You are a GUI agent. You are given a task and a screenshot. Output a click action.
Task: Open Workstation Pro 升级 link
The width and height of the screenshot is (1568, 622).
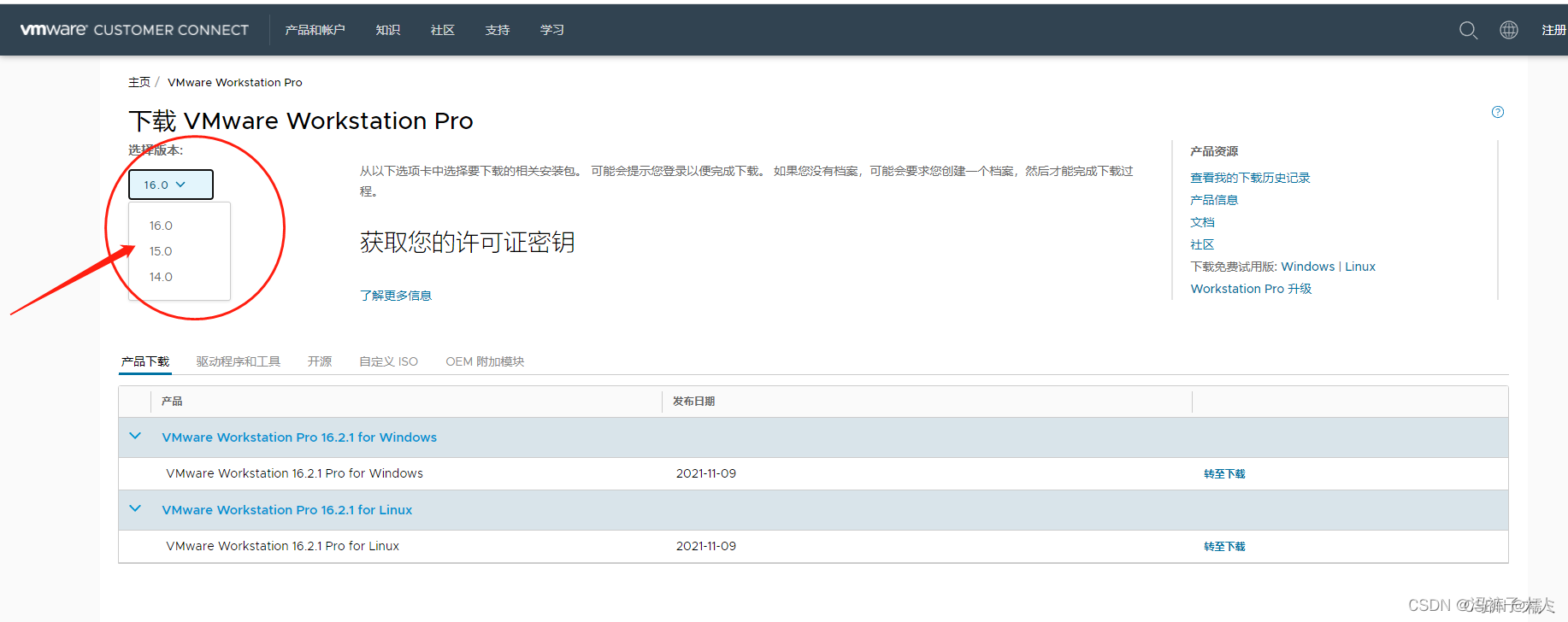tap(1251, 289)
